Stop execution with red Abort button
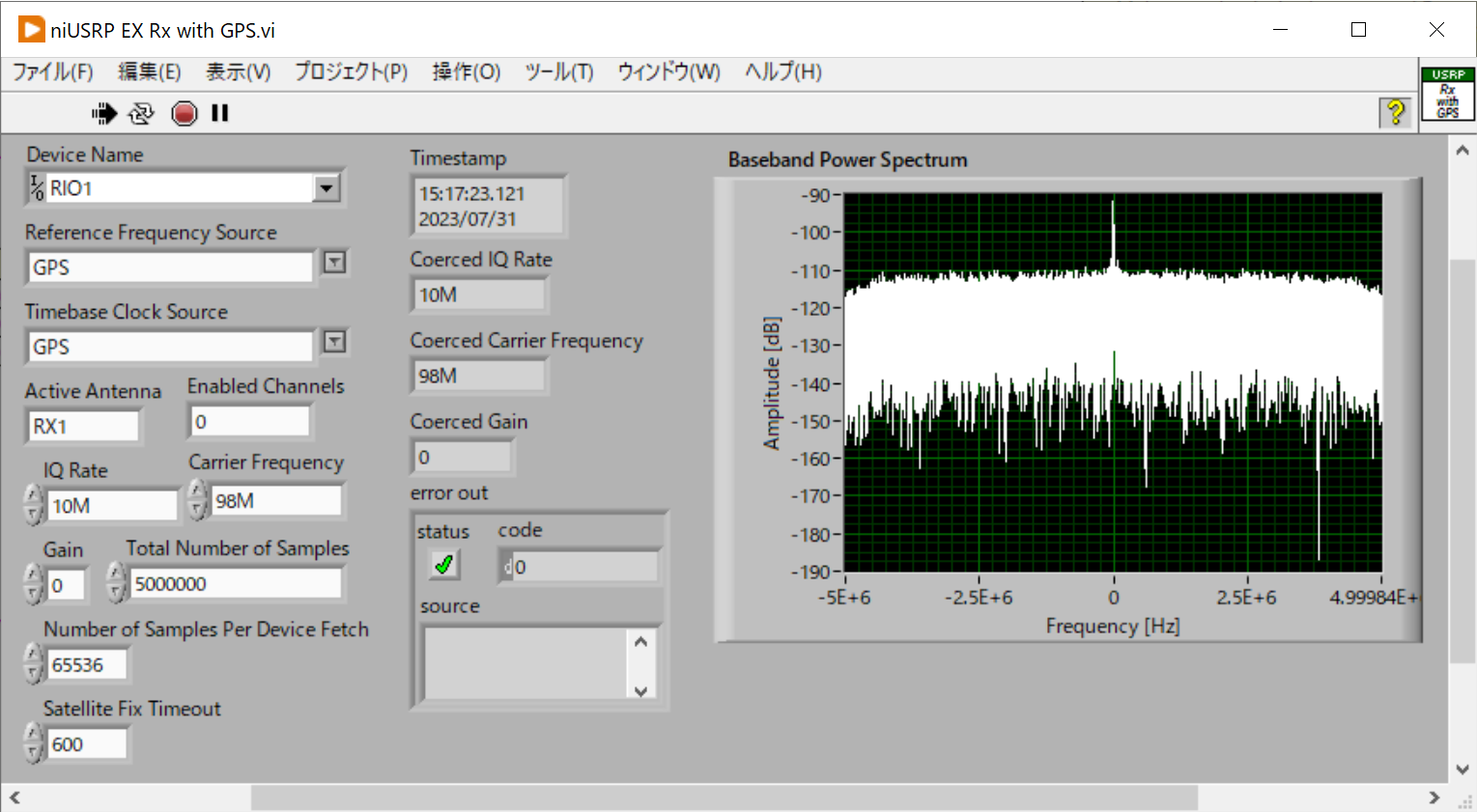 pyautogui.click(x=185, y=114)
